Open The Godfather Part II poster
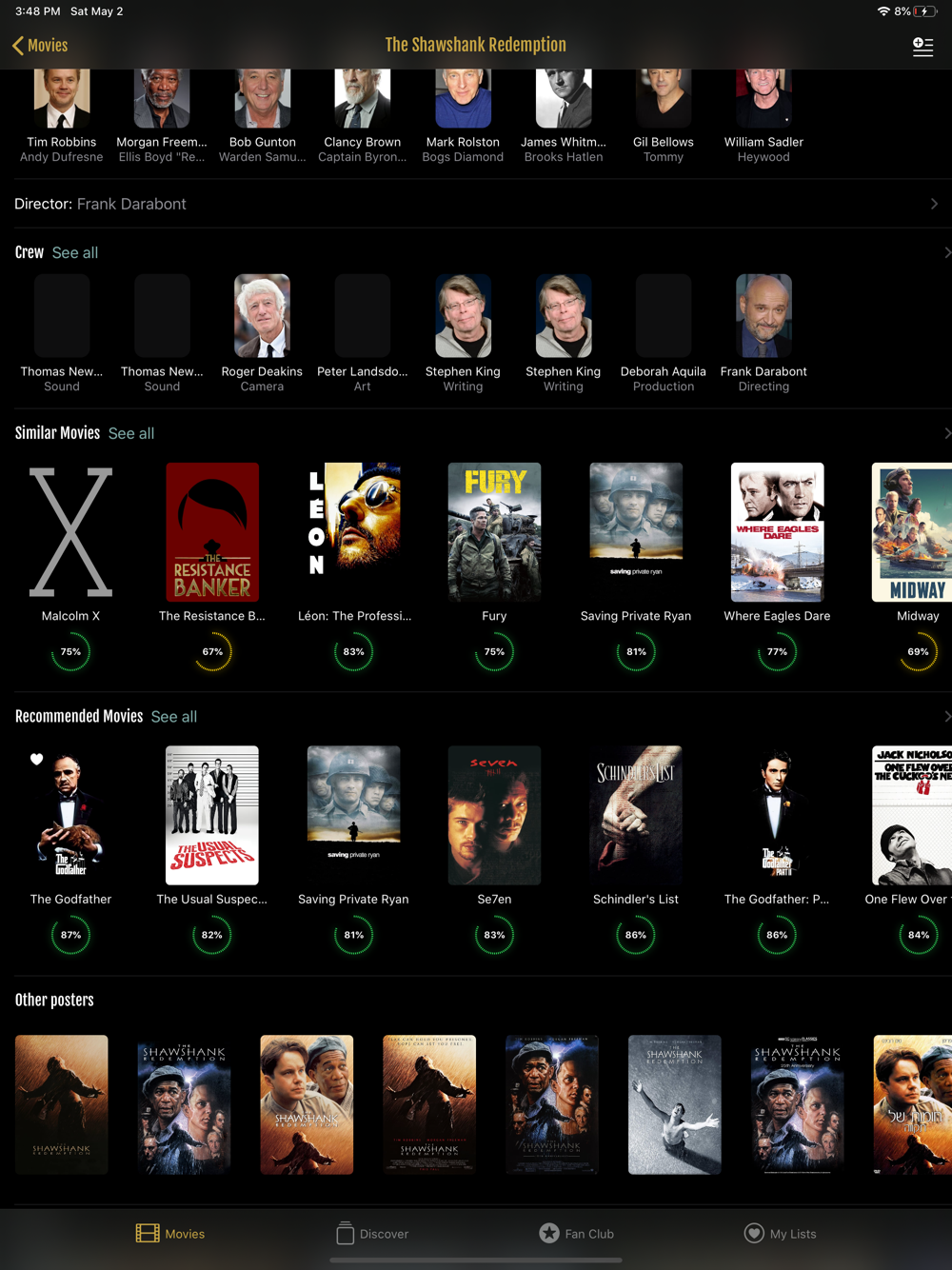Image resolution: width=952 pixels, height=1270 pixels. coord(777,815)
